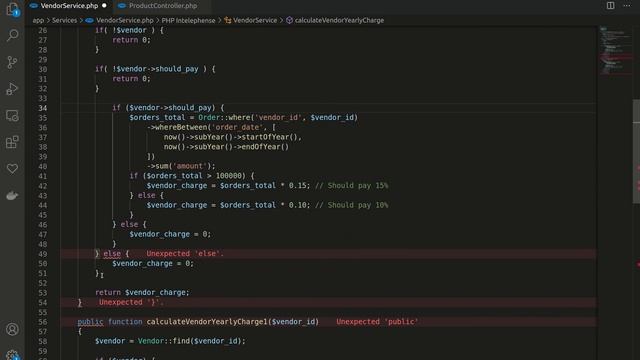
Task: Click 'Vendor::find($vendor_id)' on line 58
Action: [x=189, y=341]
